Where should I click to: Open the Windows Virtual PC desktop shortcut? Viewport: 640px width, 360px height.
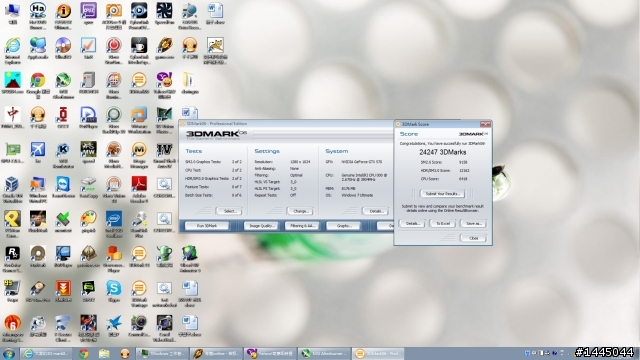click(x=38, y=189)
